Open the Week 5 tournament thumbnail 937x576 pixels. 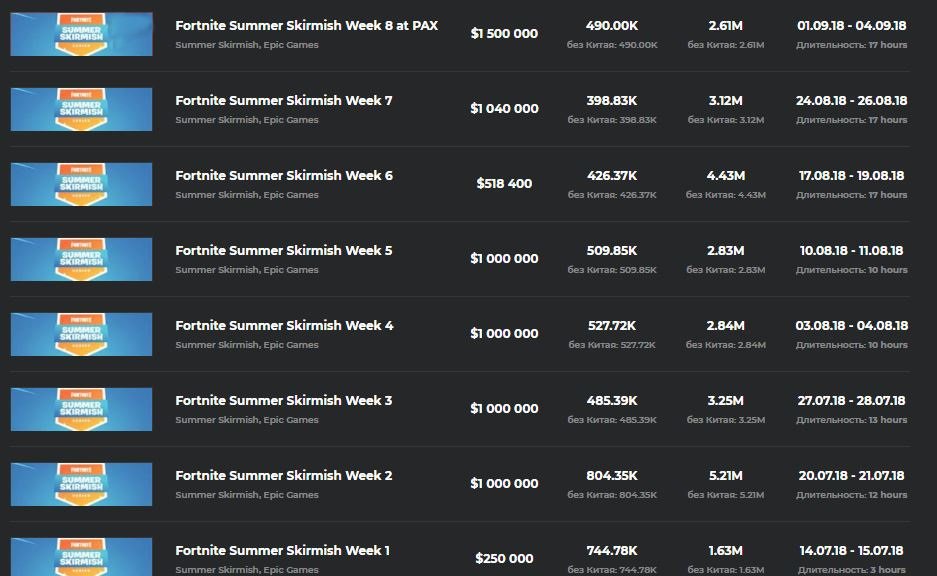pos(81,259)
